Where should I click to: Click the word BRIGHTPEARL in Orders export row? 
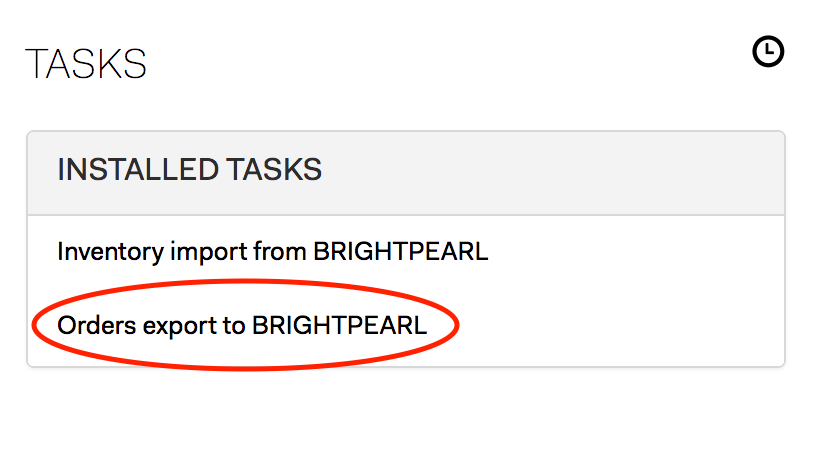pos(339,325)
